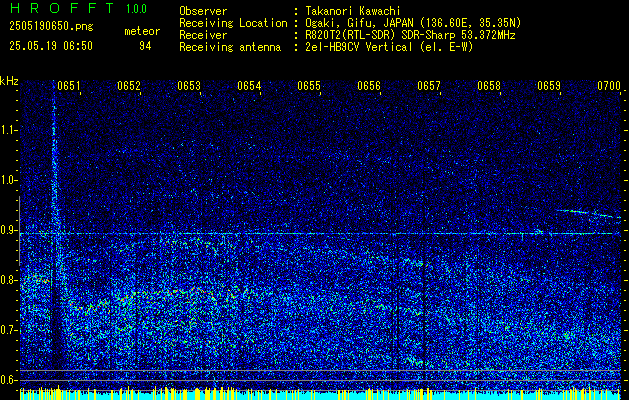Screen dimensions: 629x400
Task: Click the 0659 time marker
Action: coord(549,86)
